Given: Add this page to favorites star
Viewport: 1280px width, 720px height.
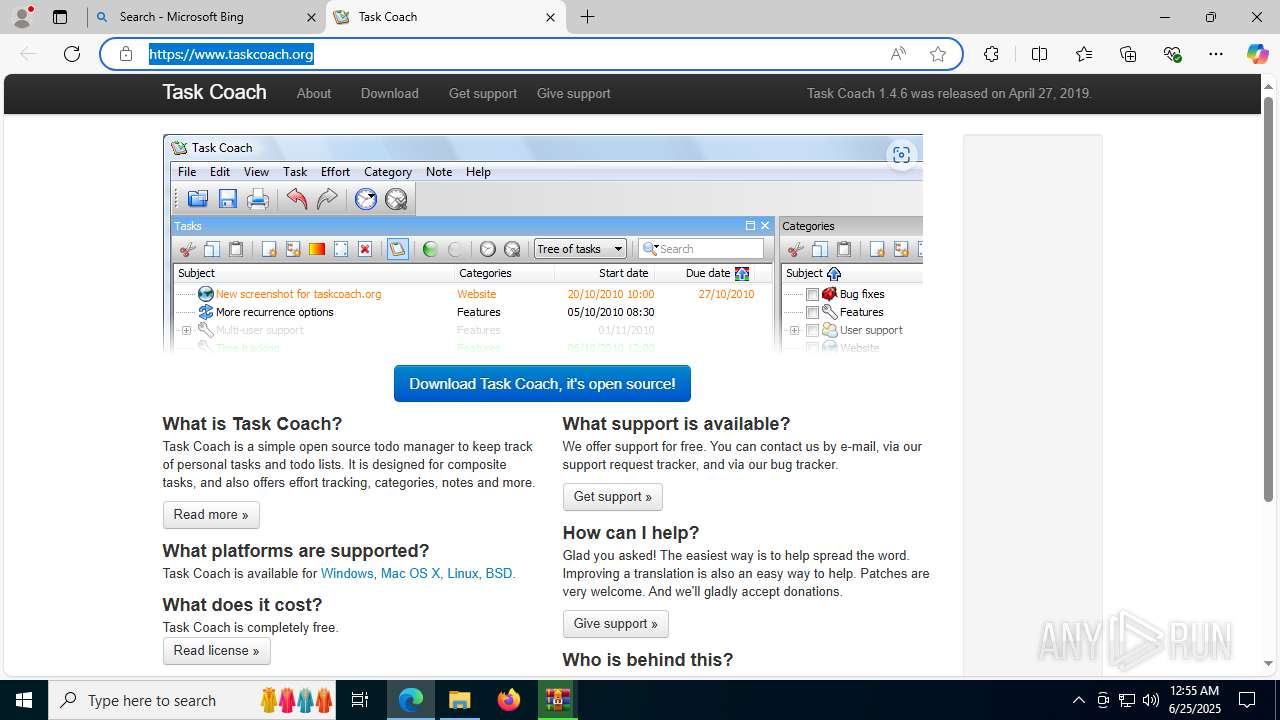Looking at the screenshot, I should click(938, 54).
